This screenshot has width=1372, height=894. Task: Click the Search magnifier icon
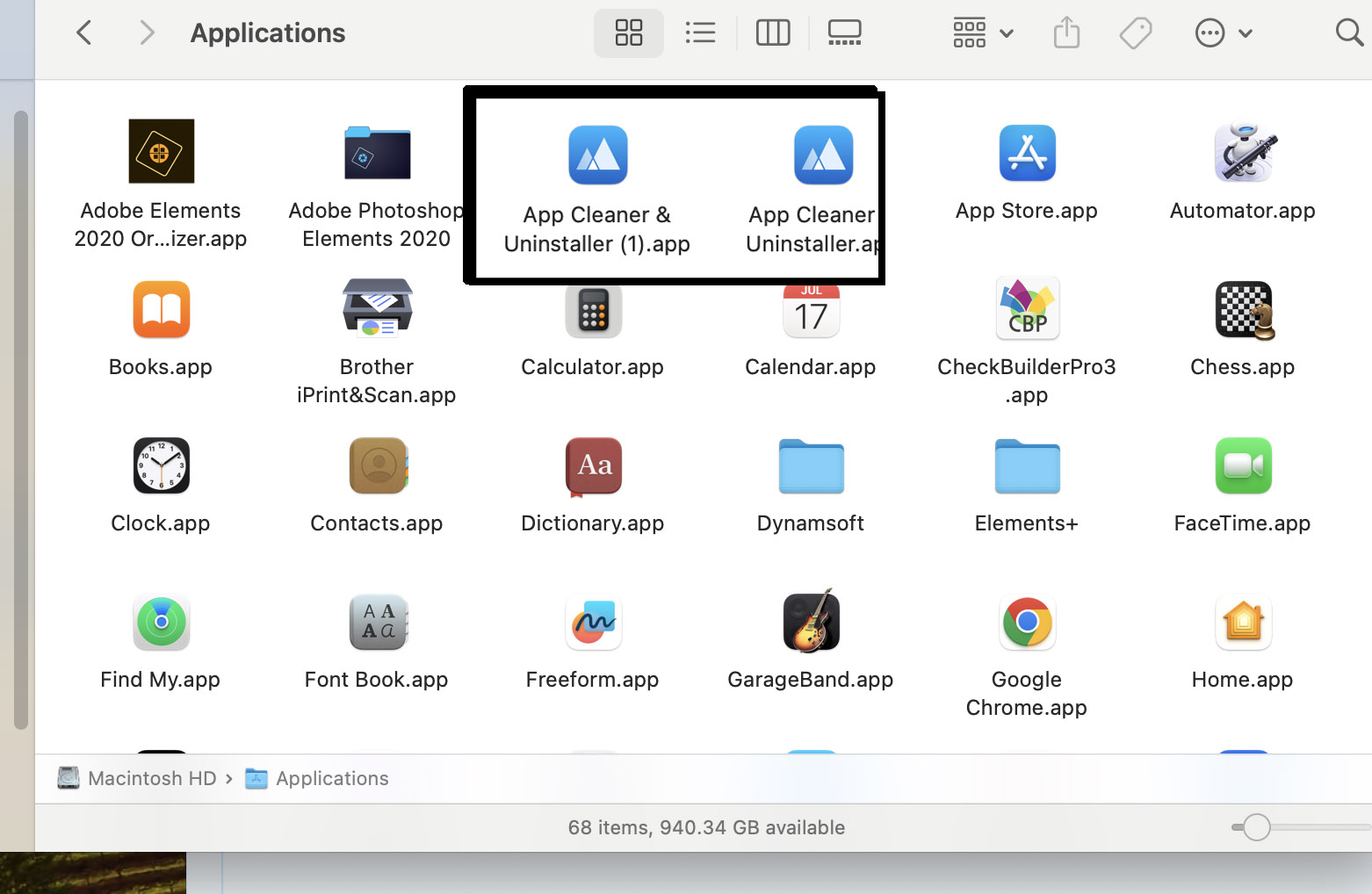click(x=1349, y=33)
